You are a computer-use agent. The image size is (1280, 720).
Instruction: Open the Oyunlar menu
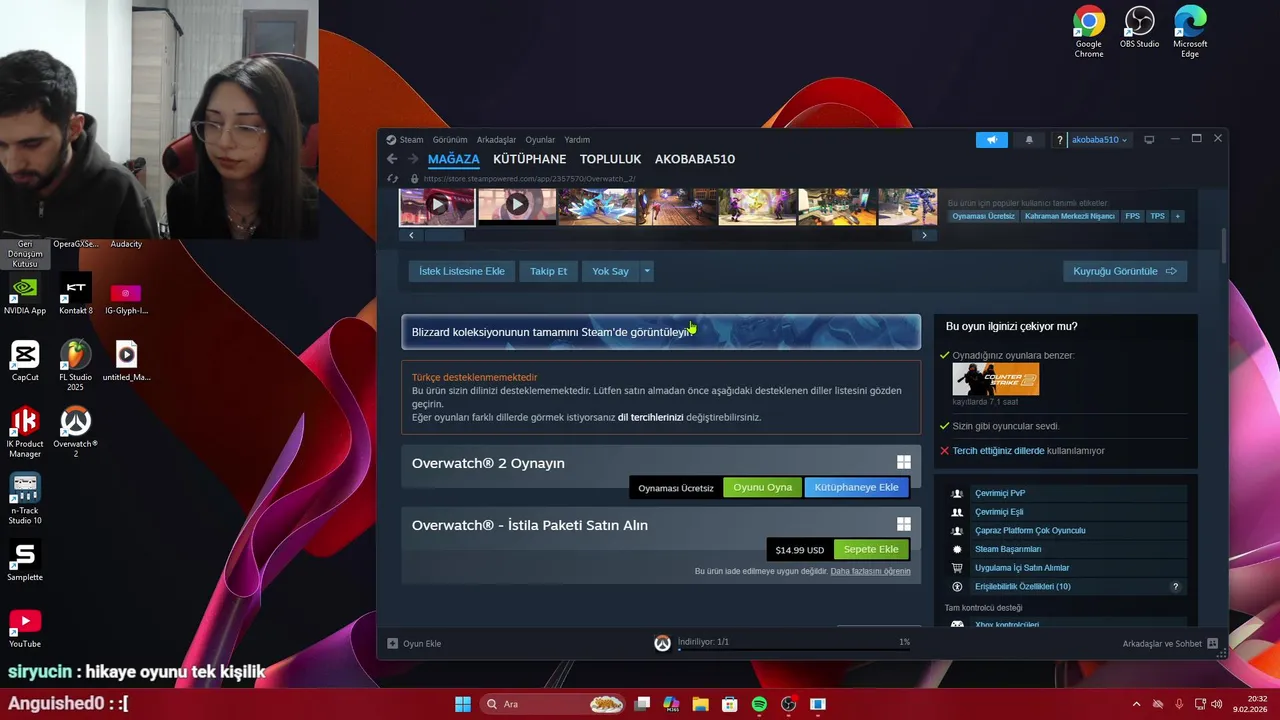pos(540,140)
